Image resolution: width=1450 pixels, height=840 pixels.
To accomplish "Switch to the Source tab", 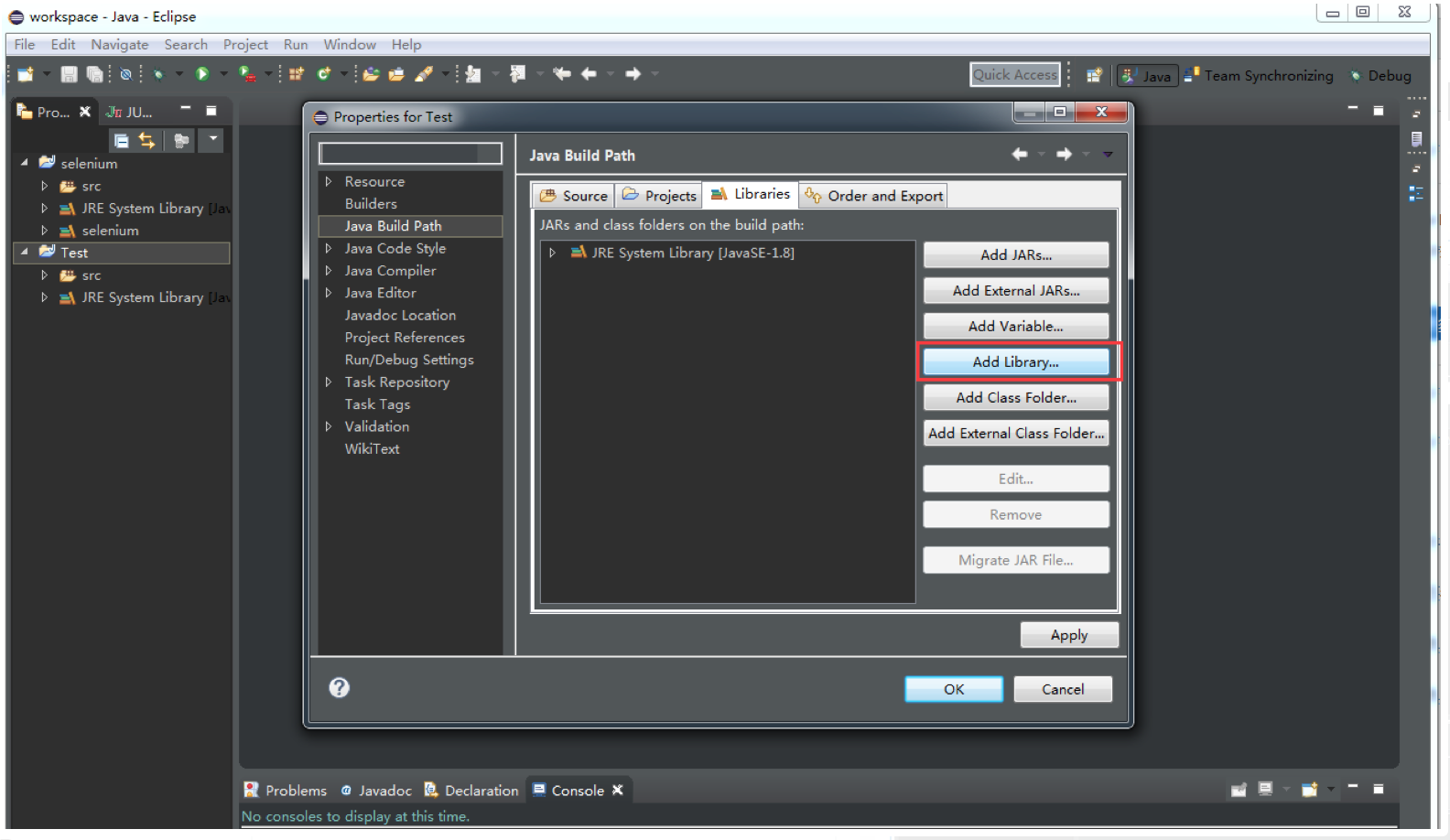I will [x=574, y=196].
